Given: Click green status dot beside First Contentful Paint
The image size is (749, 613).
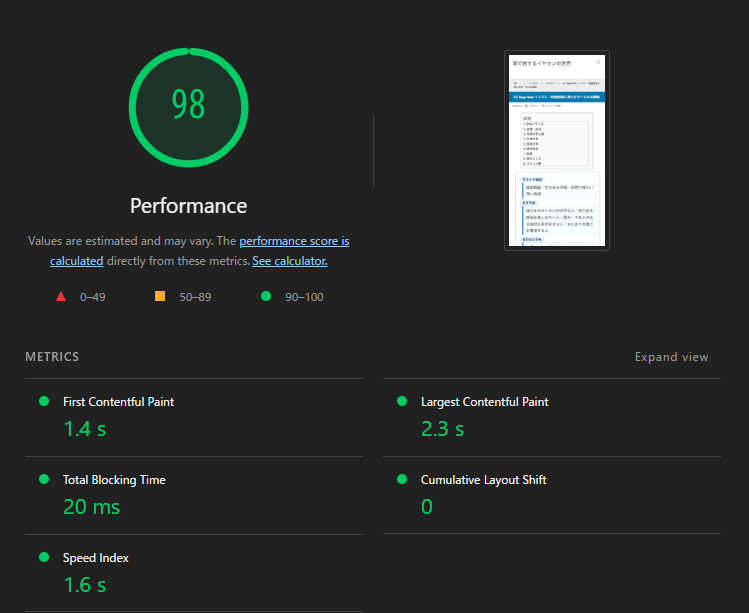Looking at the screenshot, I should pyautogui.click(x=44, y=401).
